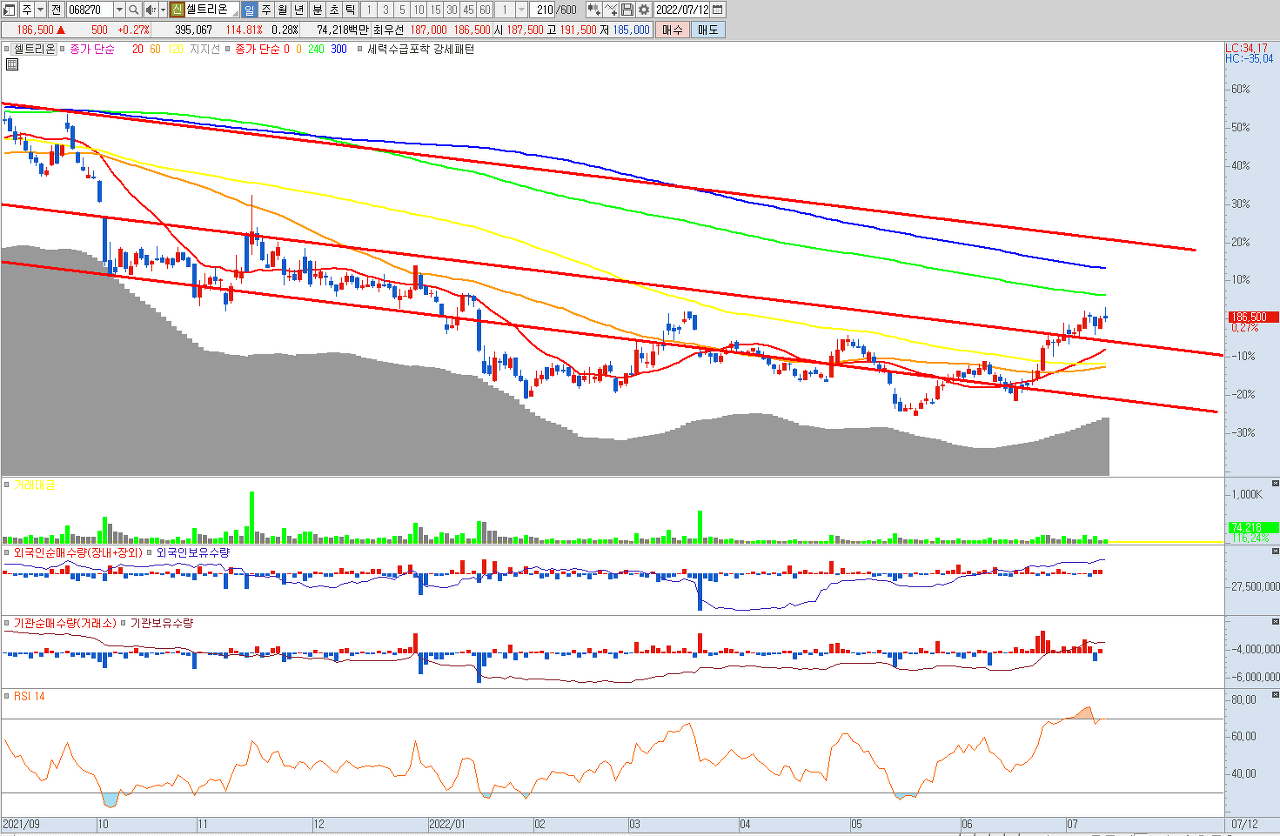Click the 매도 sell button
Viewport: 1280px width, 836px height.
(708, 30)
